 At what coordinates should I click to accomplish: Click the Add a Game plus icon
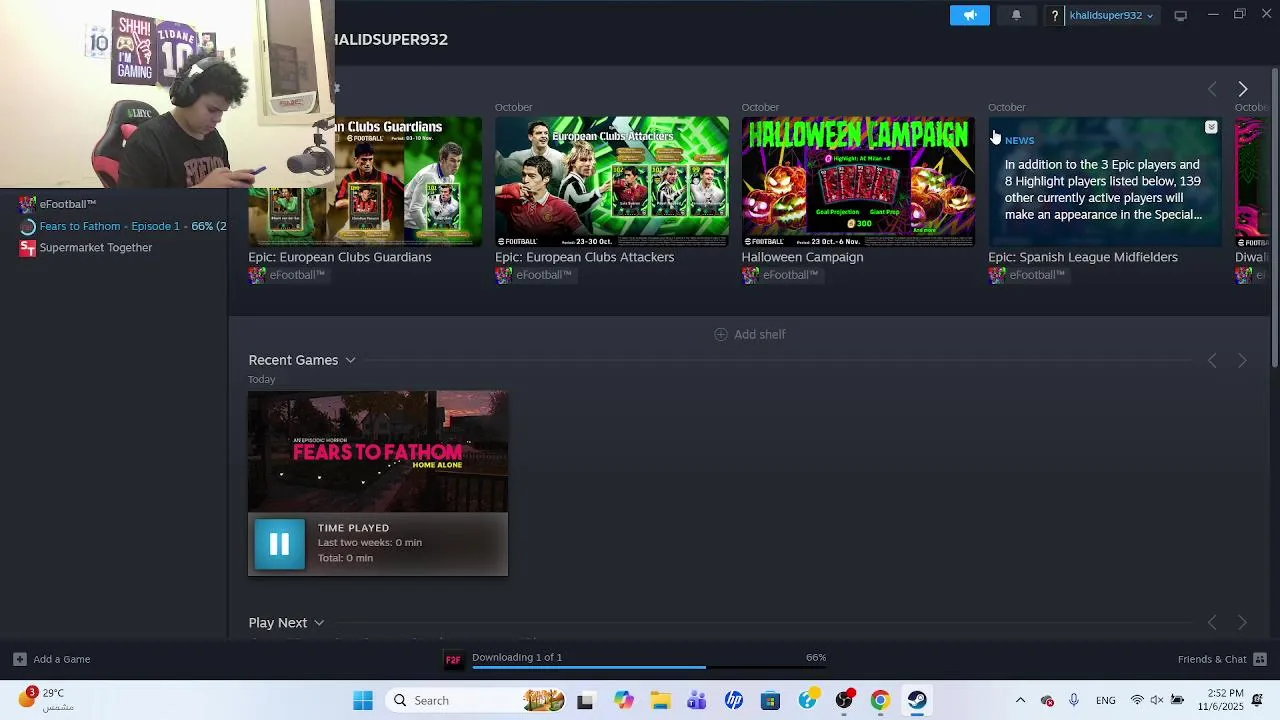(19, 659)
